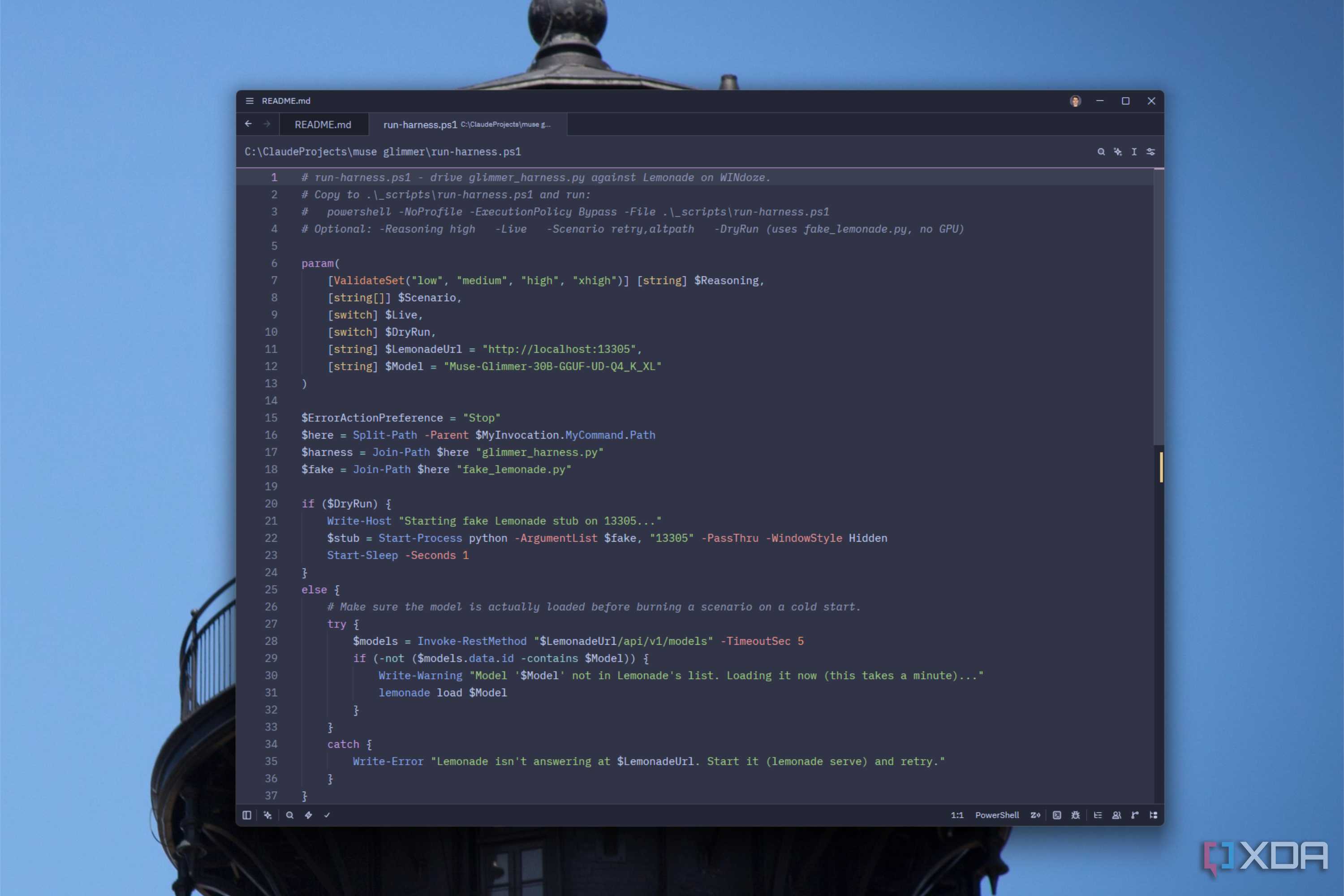Click line number 20 in the gutter
The width and height of the screenshot is (1344, 896).
pyautogui.click(x=271, y=504)
